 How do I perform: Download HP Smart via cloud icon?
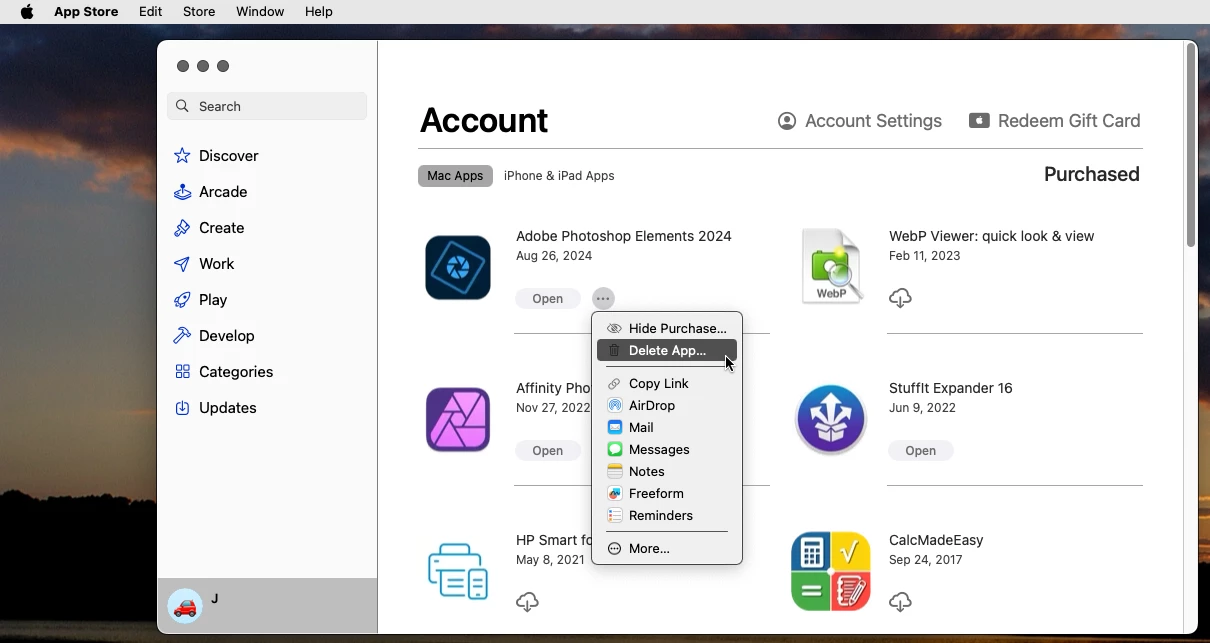point(527,602)
